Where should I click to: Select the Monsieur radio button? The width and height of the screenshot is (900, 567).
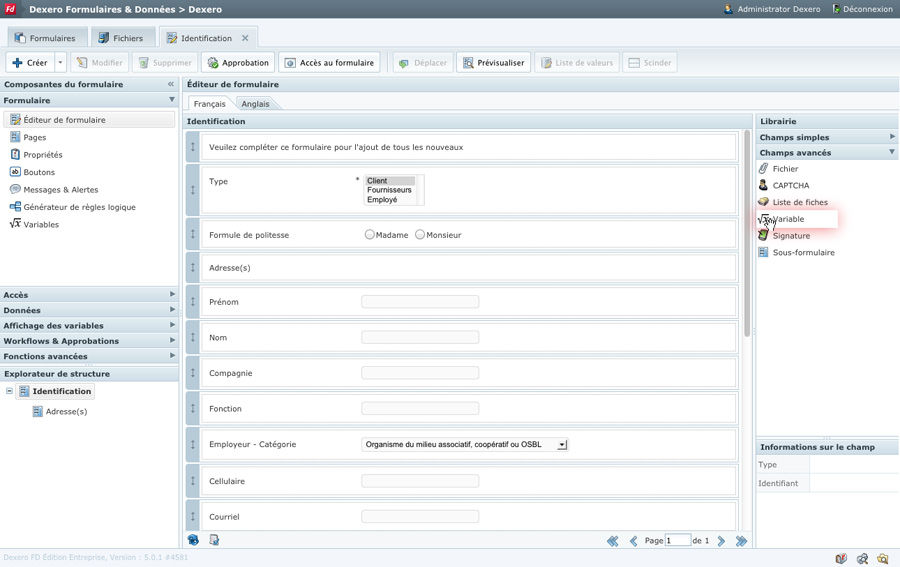pyautogui.click(x=420, y=235)
